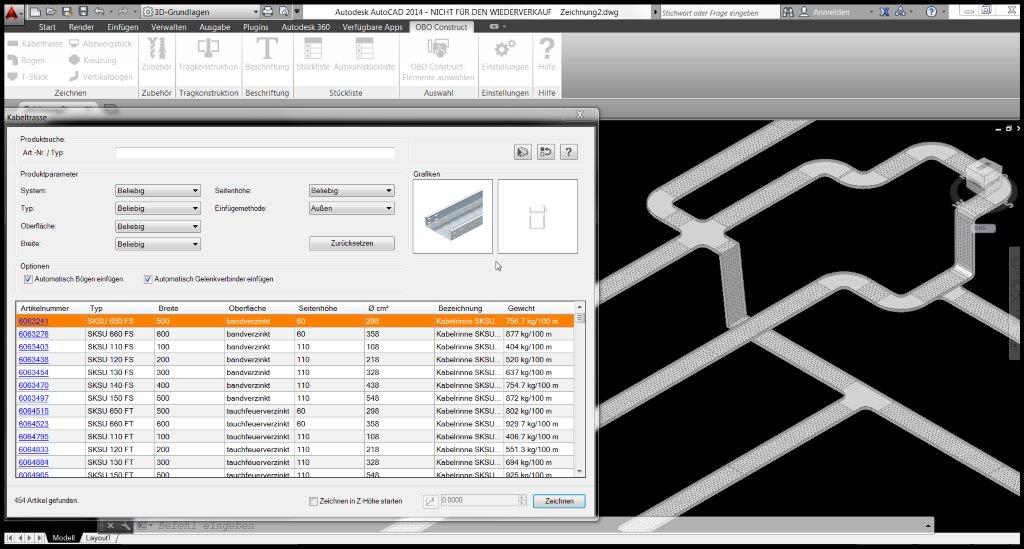This screenshot has width=1024, height=549.
Task: Click the command line wrench icon
Action: pos(125,525)
